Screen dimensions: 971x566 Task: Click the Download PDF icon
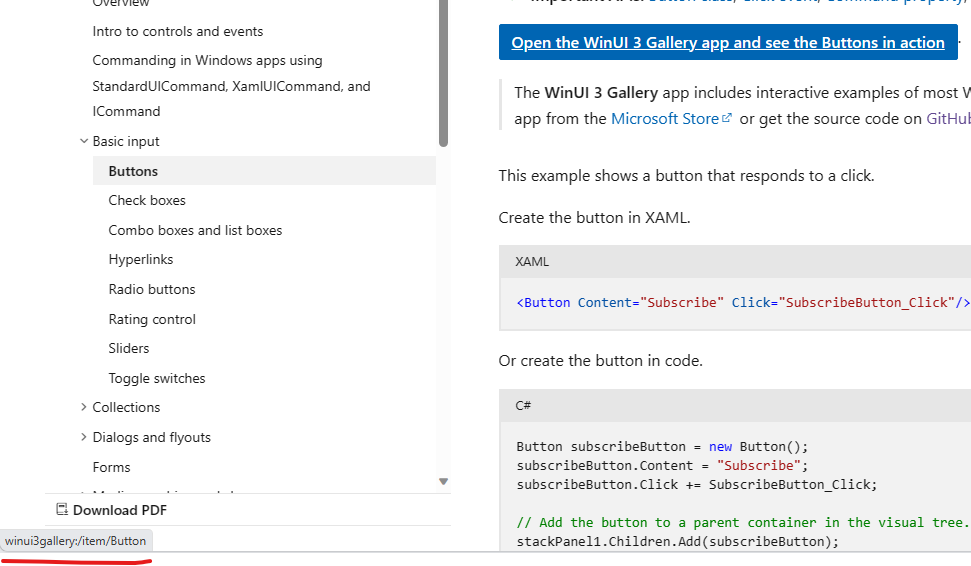[x=61, y=510]
